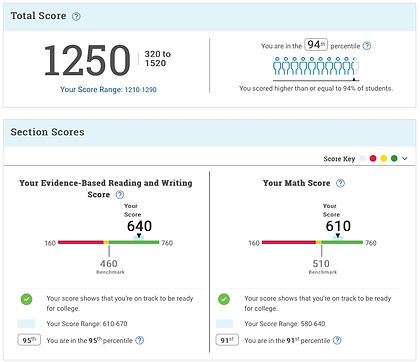Click light blue swatch beside range 580-640
The height and width of the screenshot is (362, 420).
(224, 323)
